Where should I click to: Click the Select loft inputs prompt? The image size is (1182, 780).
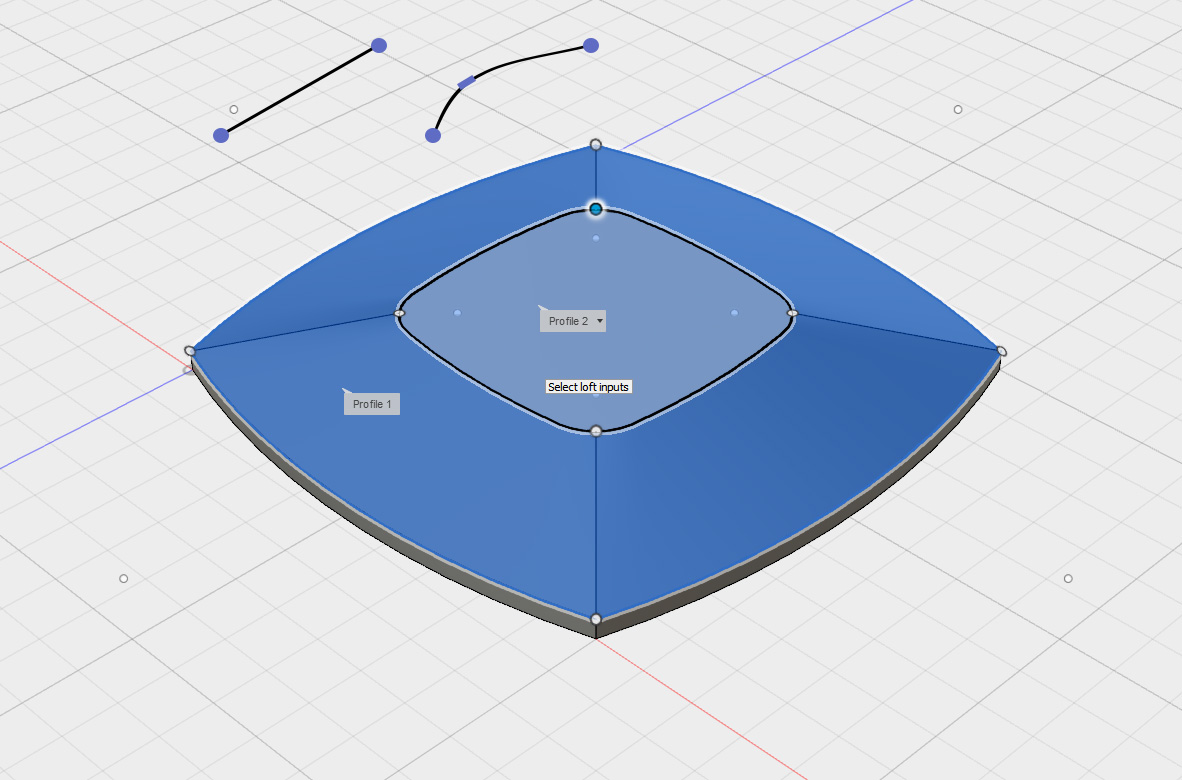tap(588, 385)
